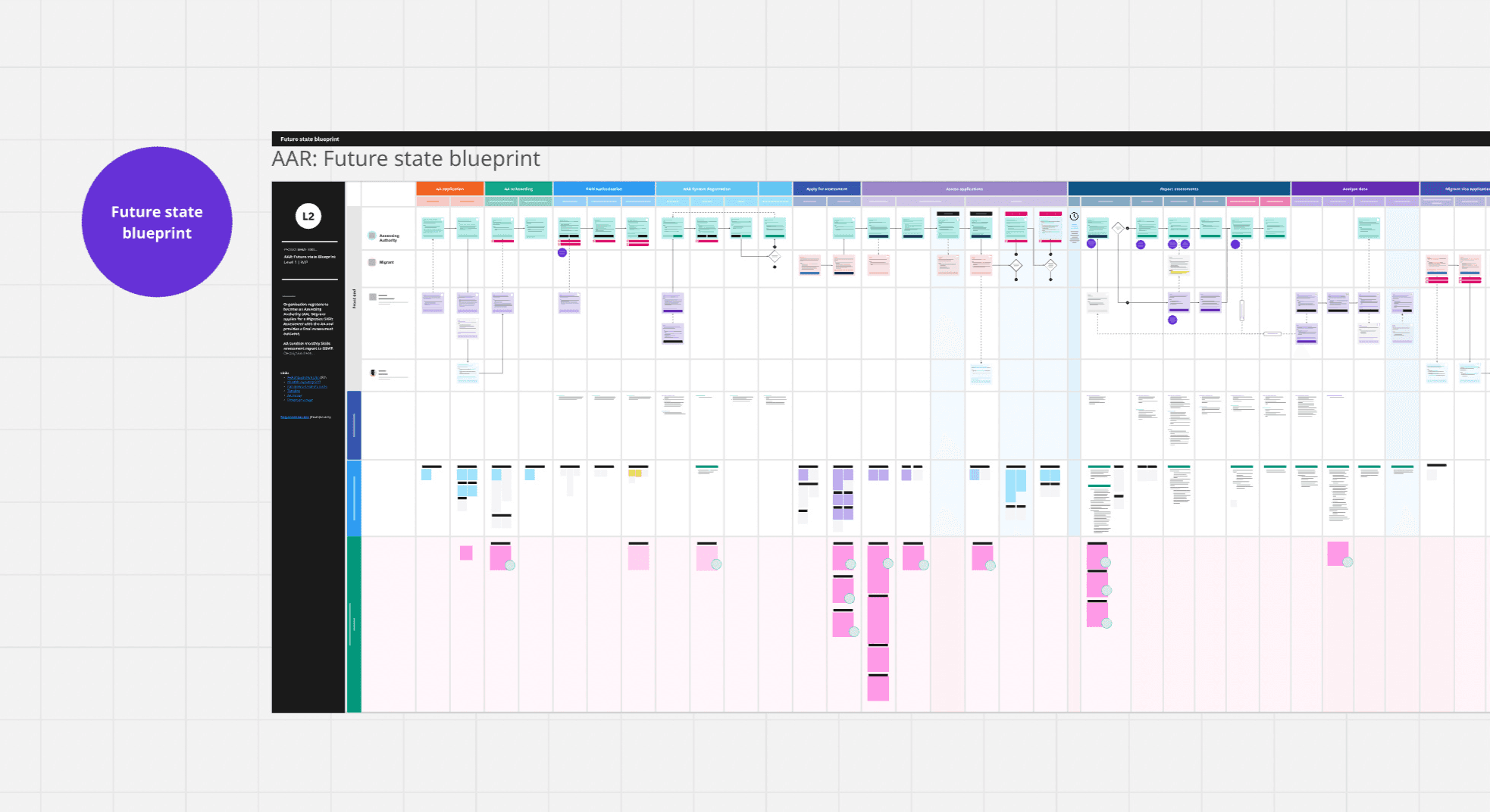Image resolution: width=1490 pixels, height=812 pixels.
Task: Select the 'Analyse data' phase header
Action: click(1355, 189)
